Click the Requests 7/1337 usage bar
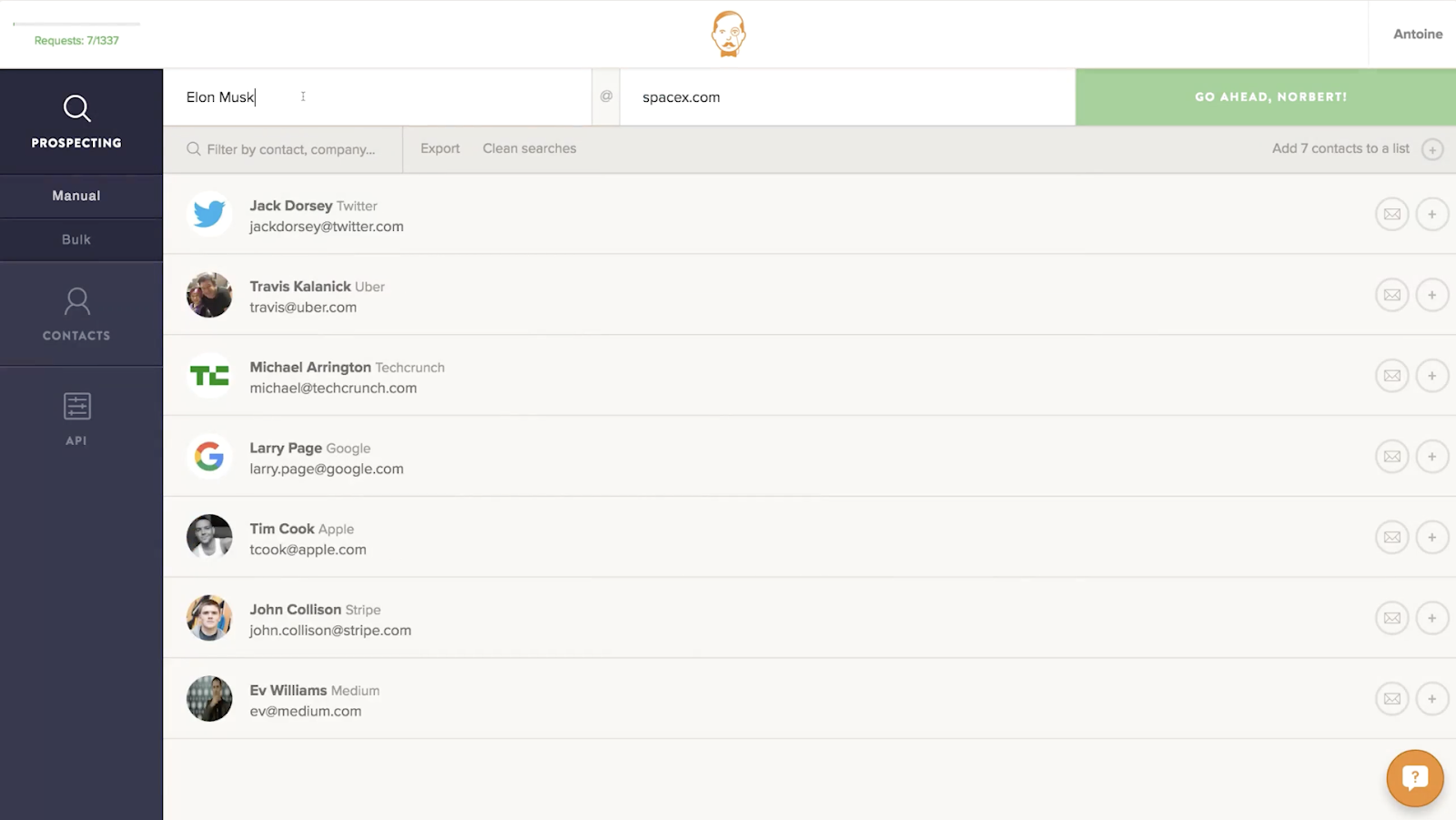This screenshot has width=1456, height=820. 76,24
